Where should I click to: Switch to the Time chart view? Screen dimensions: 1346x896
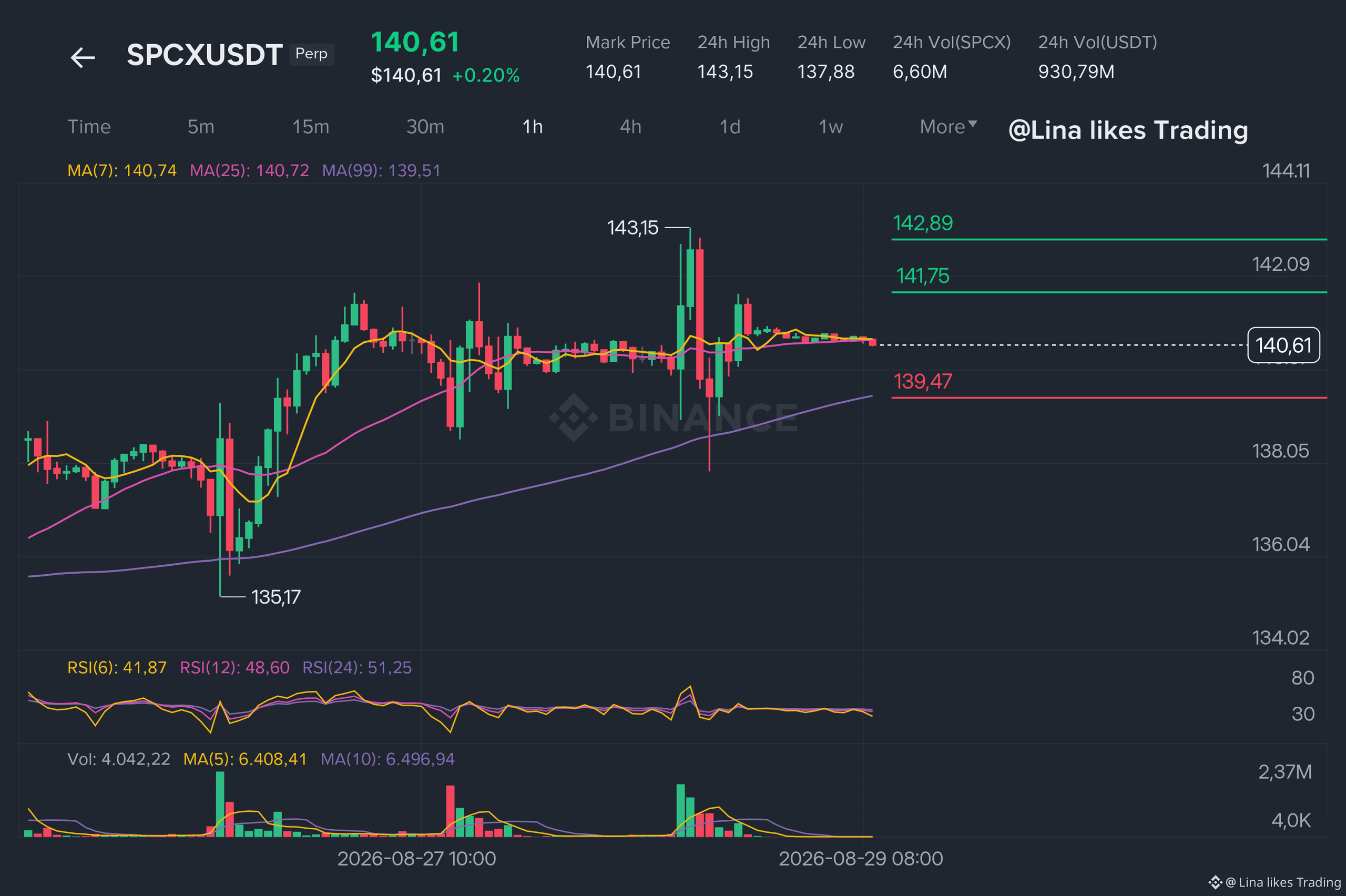89,126
